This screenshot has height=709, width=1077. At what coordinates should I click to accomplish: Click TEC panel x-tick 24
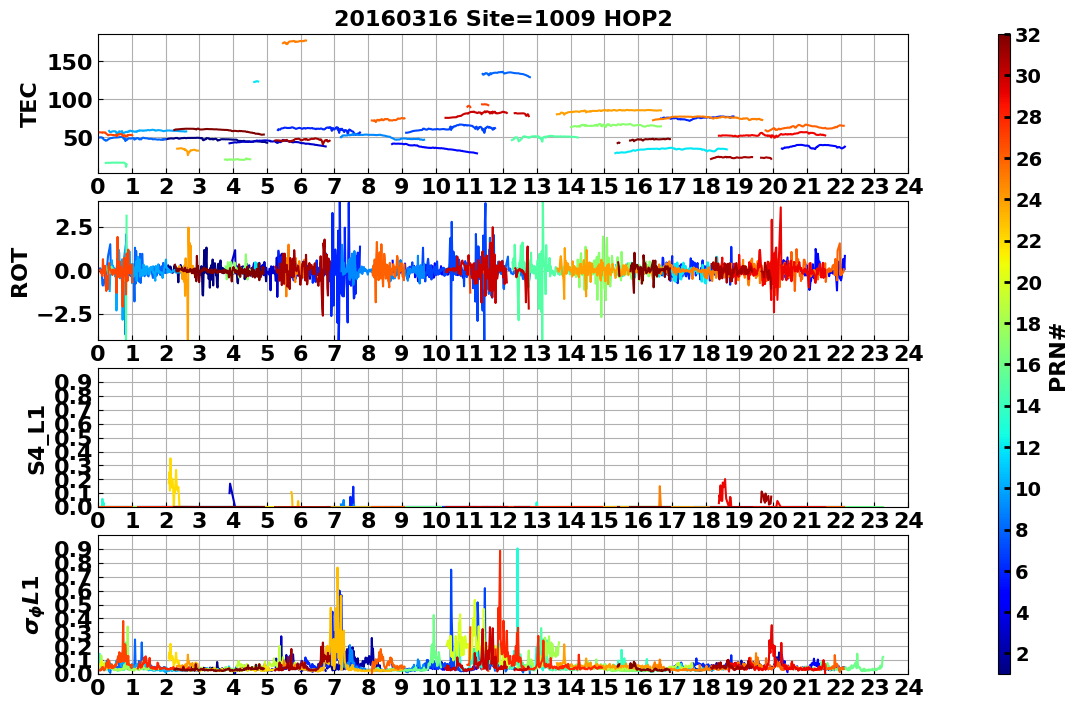908,187
